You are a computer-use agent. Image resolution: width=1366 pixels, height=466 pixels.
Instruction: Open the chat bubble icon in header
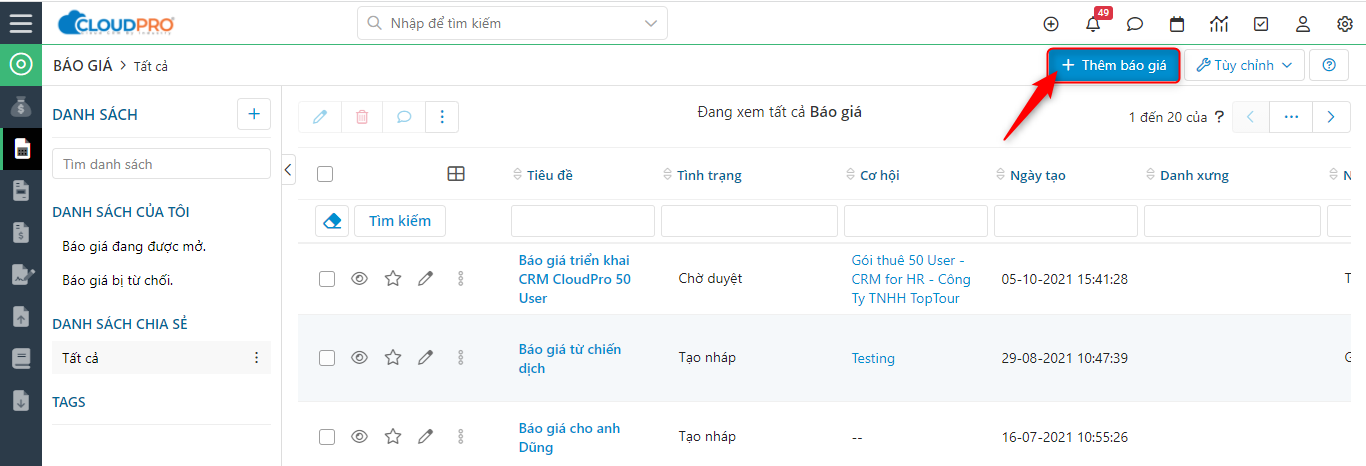(x=1135, y=24)
